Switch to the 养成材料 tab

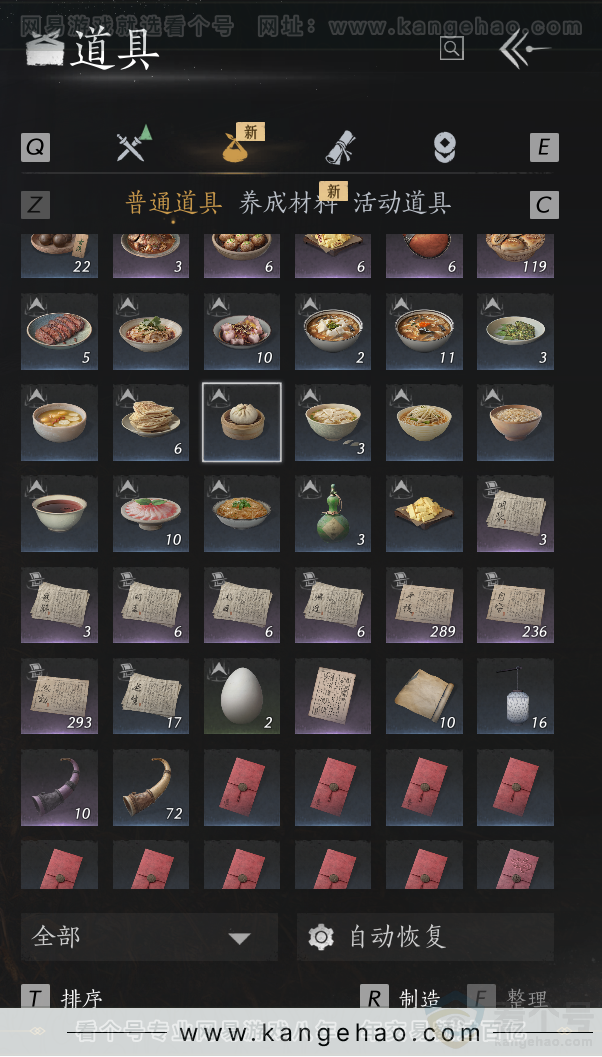(289, 203)
